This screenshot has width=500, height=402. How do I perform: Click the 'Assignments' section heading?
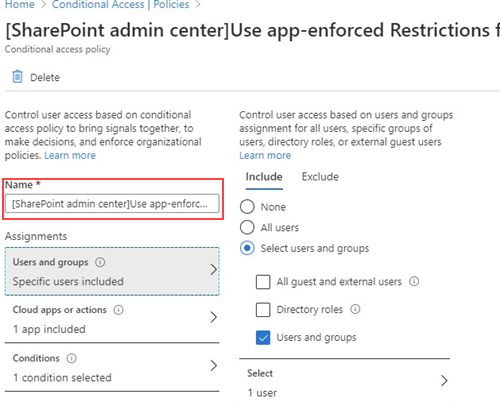pos(36,236)
